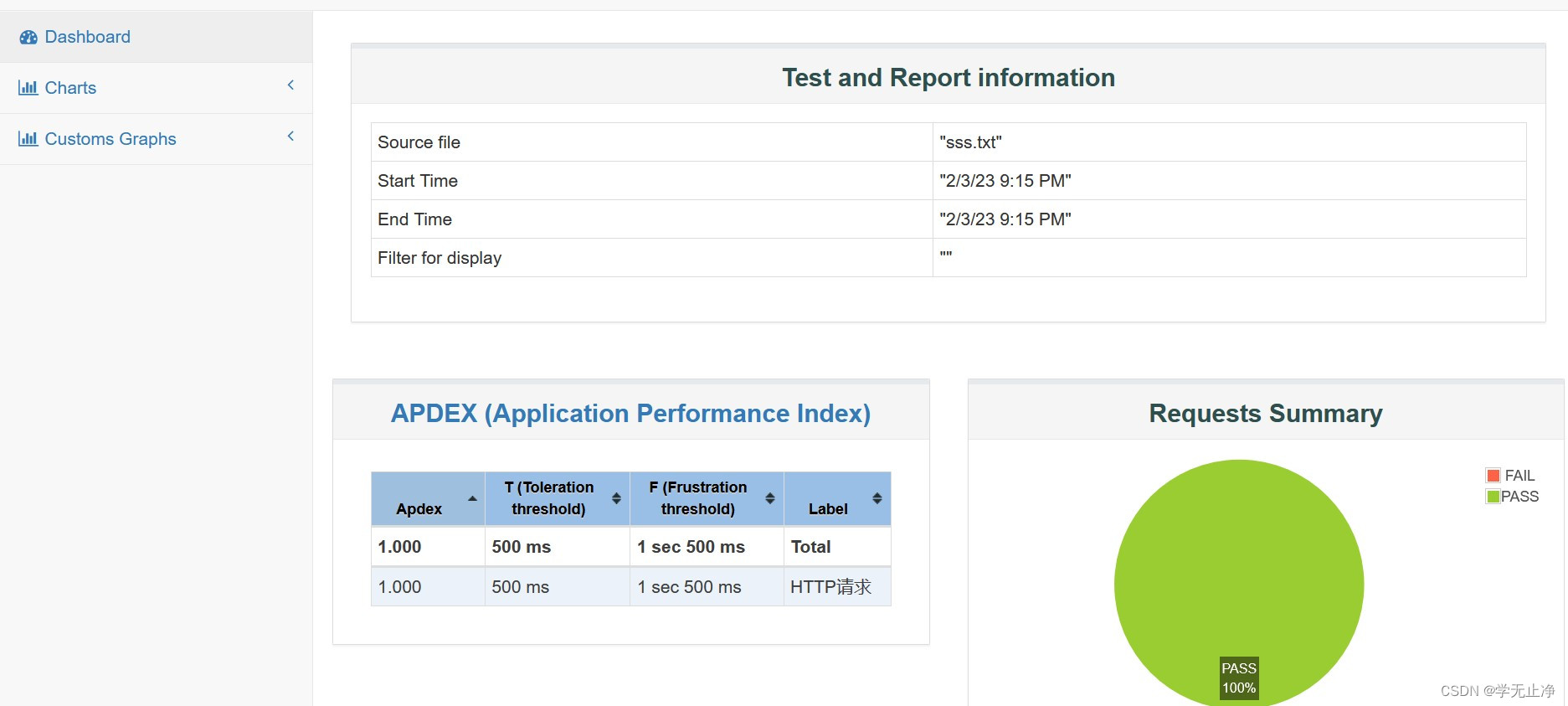
Task: Click the APDEX panel title link
Action: 630,413
